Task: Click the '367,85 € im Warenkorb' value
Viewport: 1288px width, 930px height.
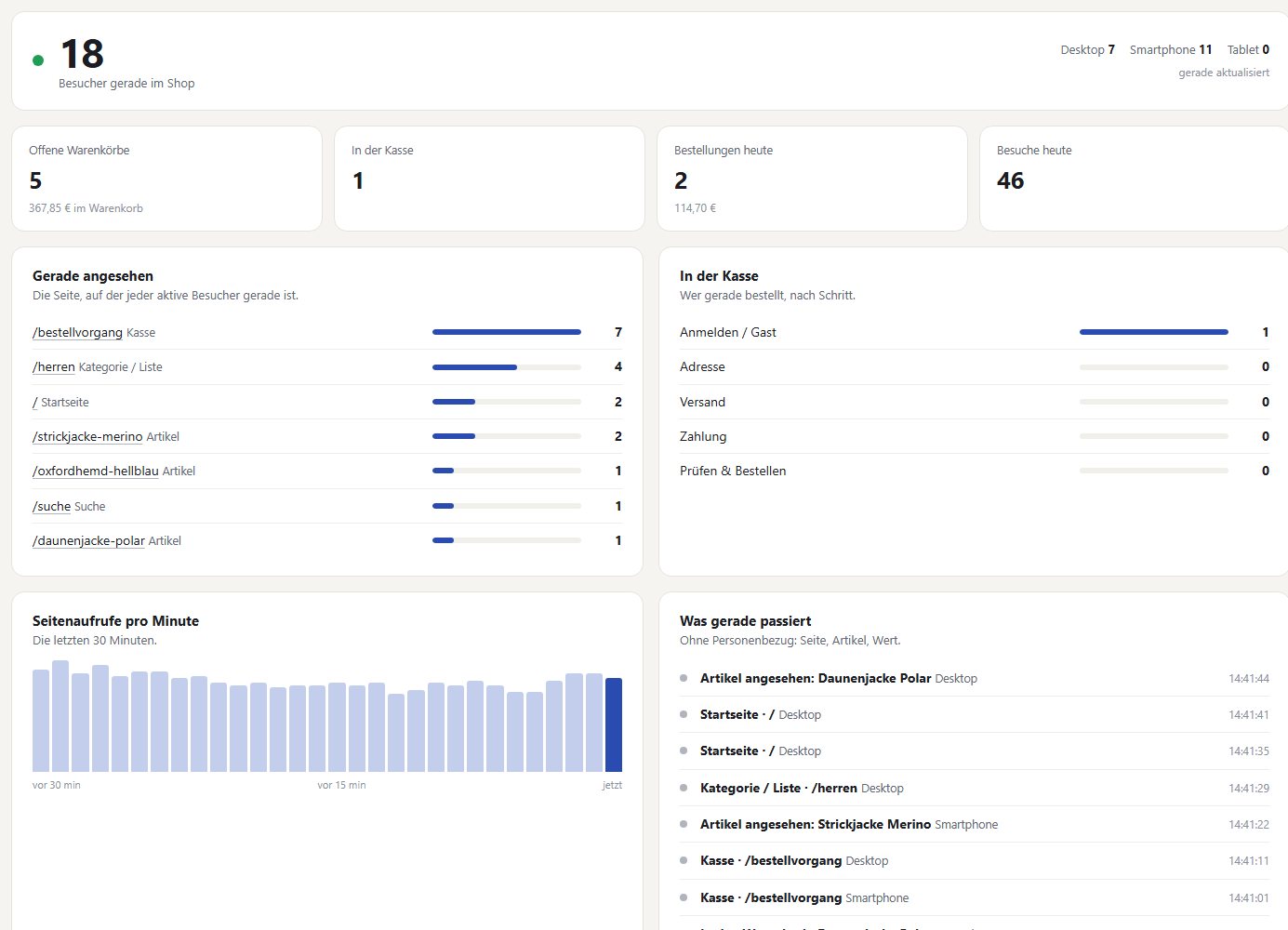Action: [x=86, y=208]
